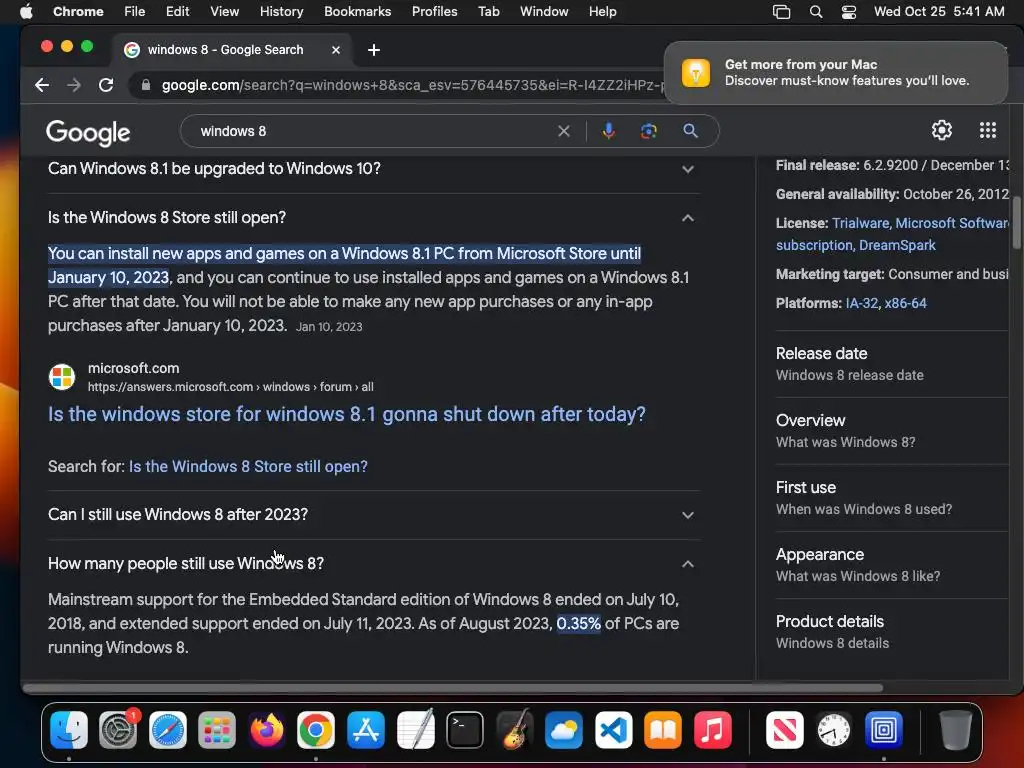Open TextEdit from the dock
Image resolution: width=1024 pixels, height=768 pixels.
(x=415, y=729)
